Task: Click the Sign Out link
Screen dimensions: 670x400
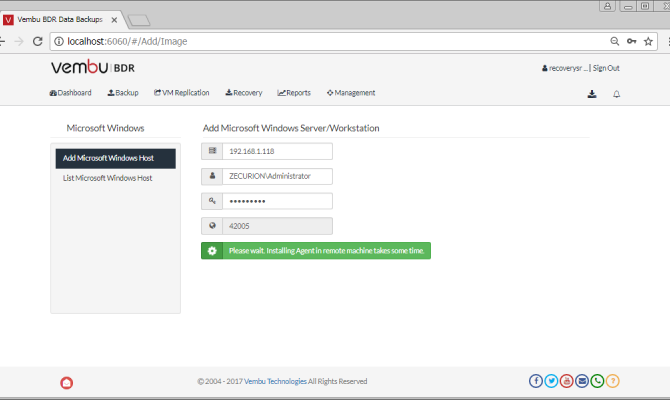Action: 606,68
